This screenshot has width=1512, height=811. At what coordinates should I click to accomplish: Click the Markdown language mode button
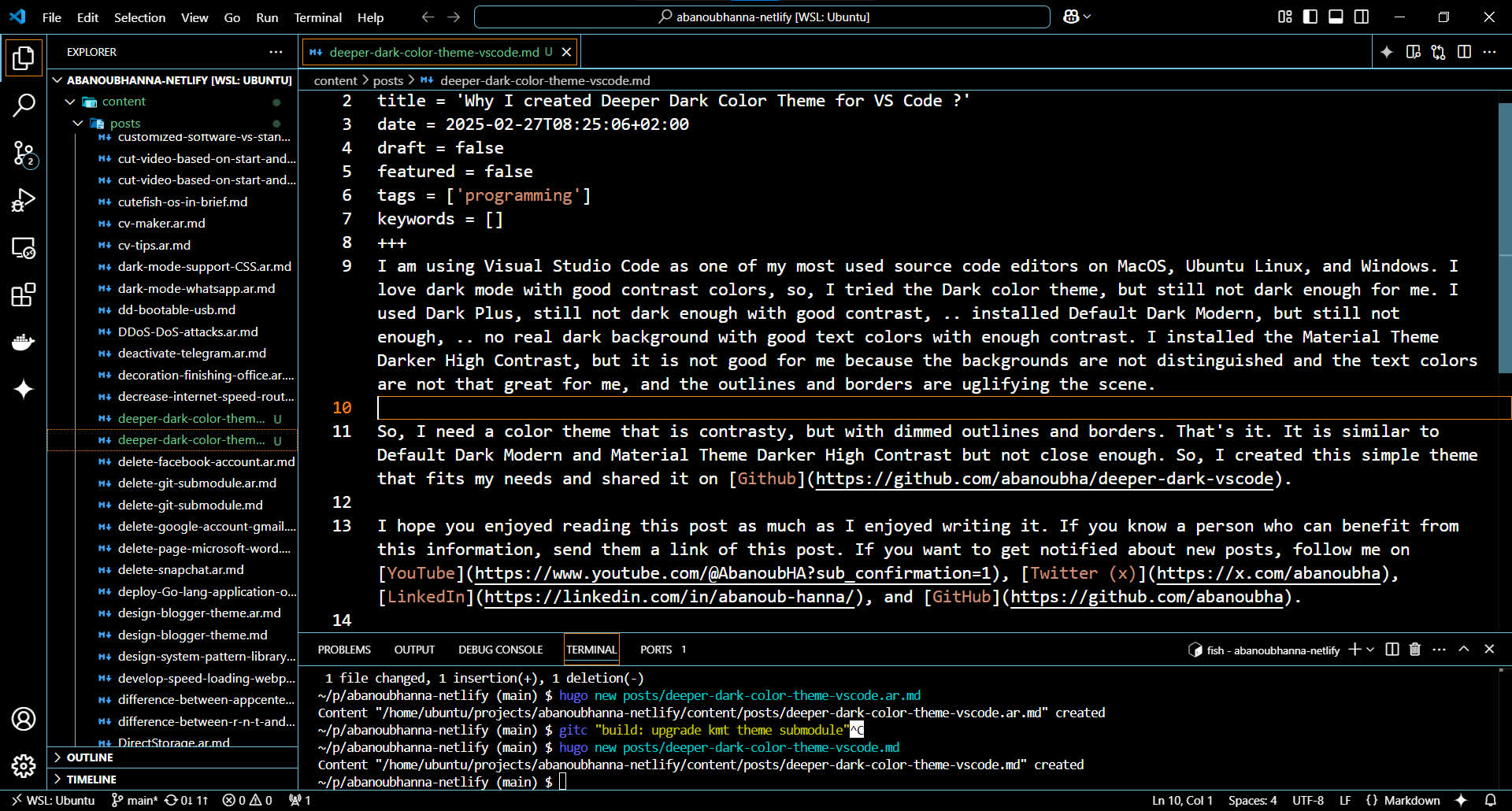[x=1411, y=800]
